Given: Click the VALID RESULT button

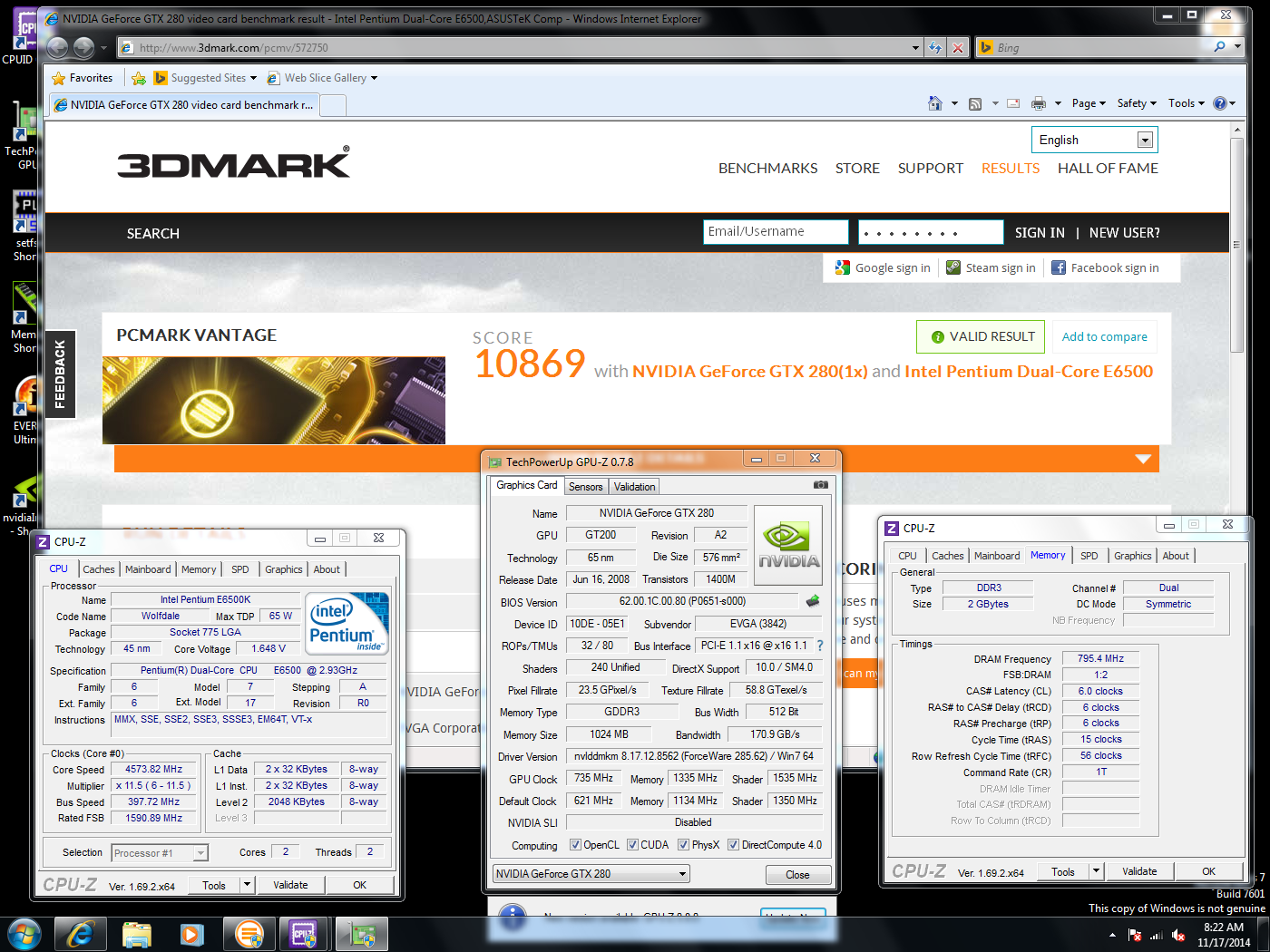Looking at the screenshot, I should tap(981, 336).
